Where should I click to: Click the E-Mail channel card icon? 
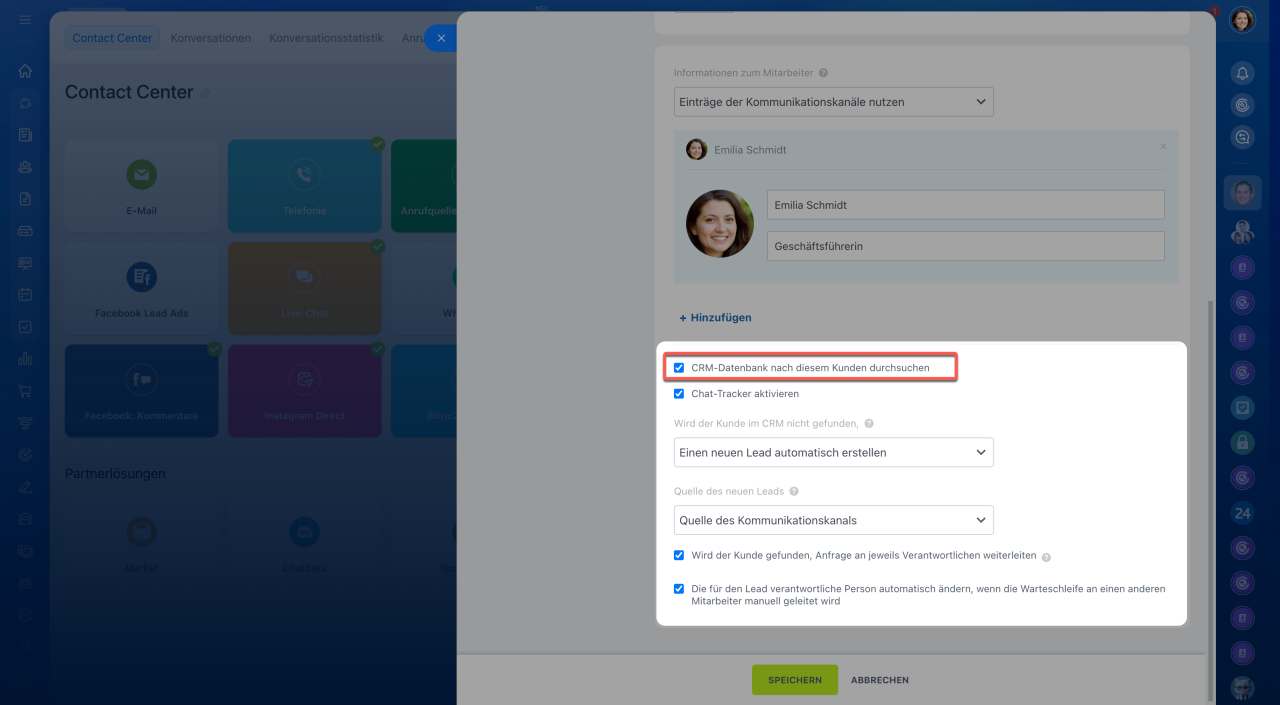(141, 175)
